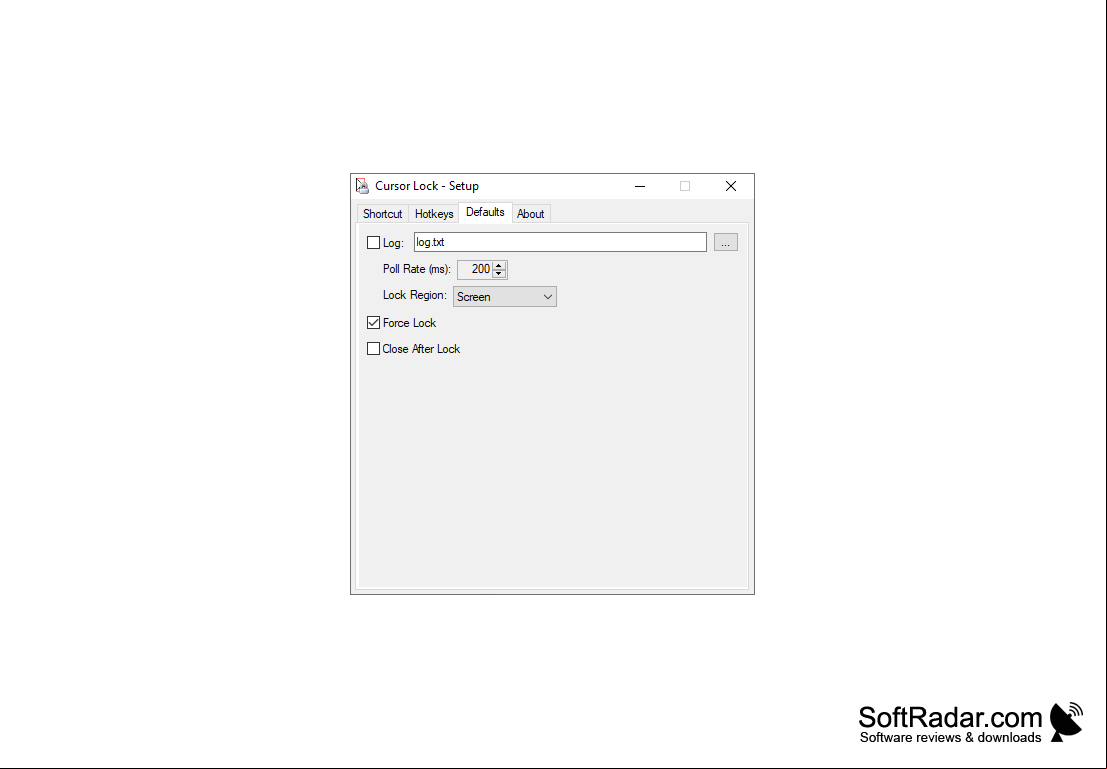Browse for log file with ellipsis button
The width and height of the screenshot is (1107, 769).
point(726,242)
